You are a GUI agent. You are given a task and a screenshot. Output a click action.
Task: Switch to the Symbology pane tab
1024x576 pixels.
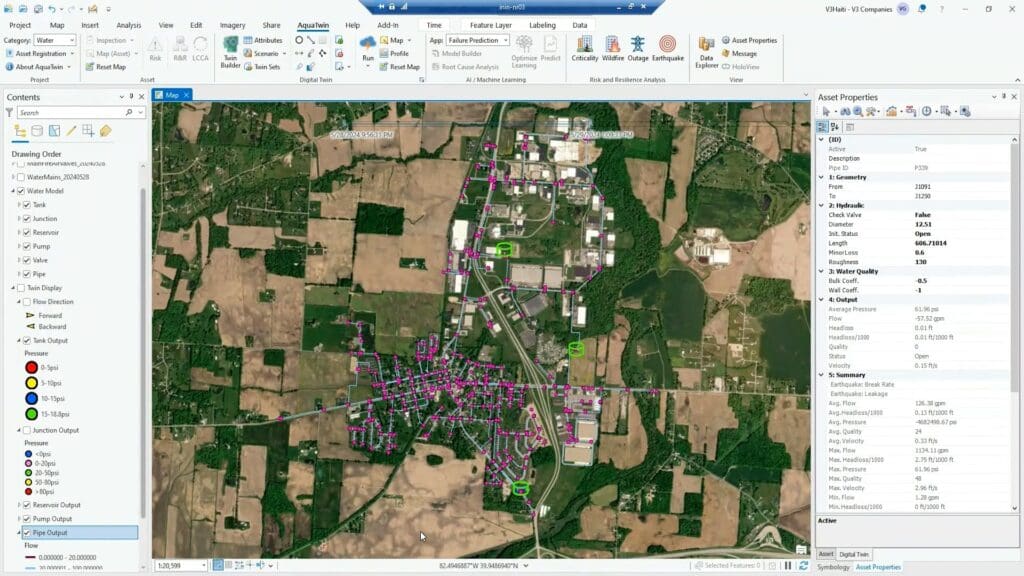833,567
